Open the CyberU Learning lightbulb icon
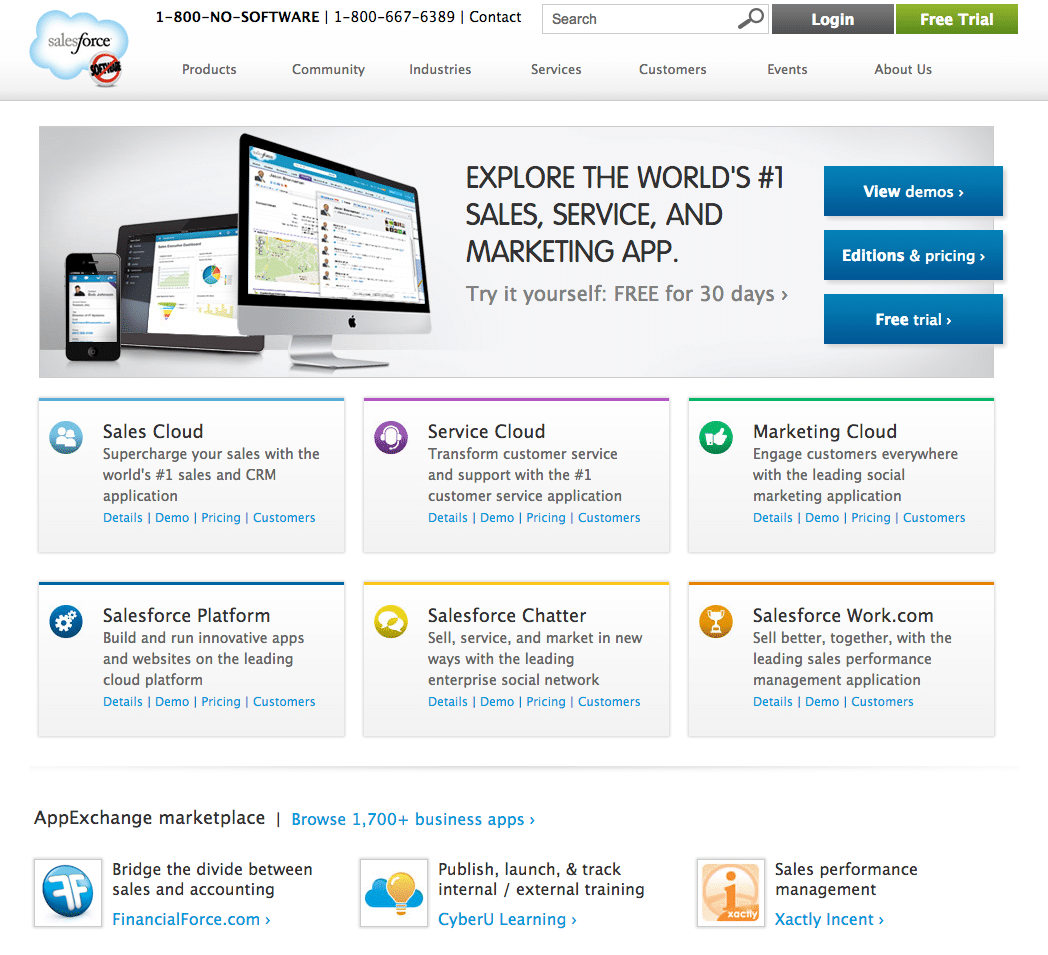 394,892
